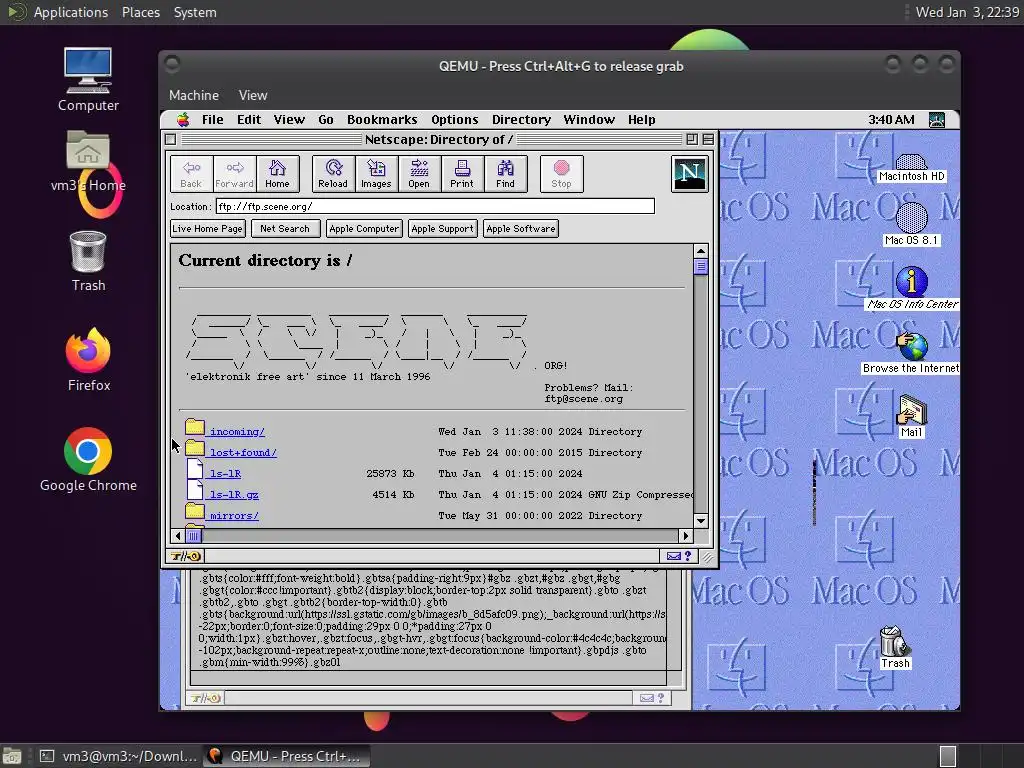Click the Apple Support button
This screenshot has height=768, width=1024.
[x=442, y=229]
